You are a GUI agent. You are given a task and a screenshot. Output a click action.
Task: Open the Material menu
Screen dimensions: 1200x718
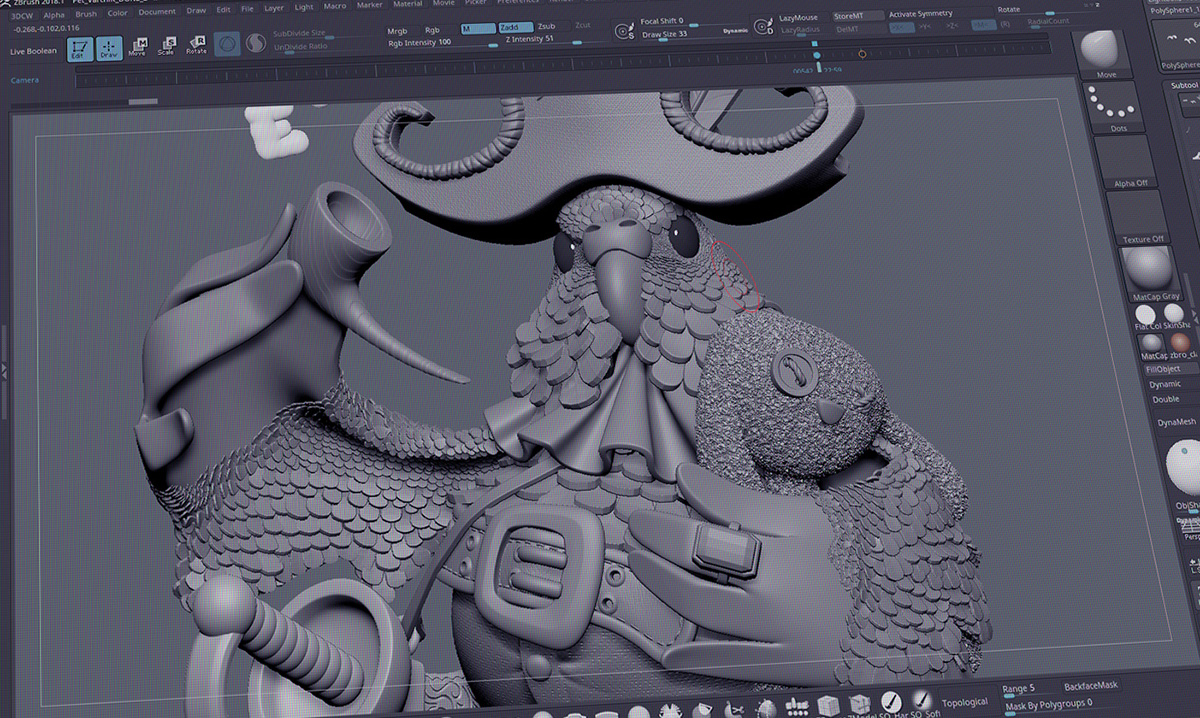point(407,5)
